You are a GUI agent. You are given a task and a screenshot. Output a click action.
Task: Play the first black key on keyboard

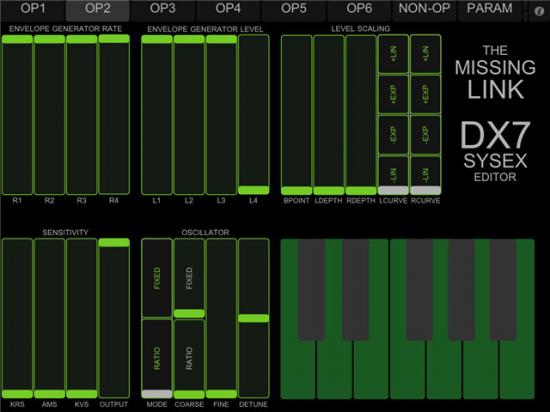click(311, 290)
